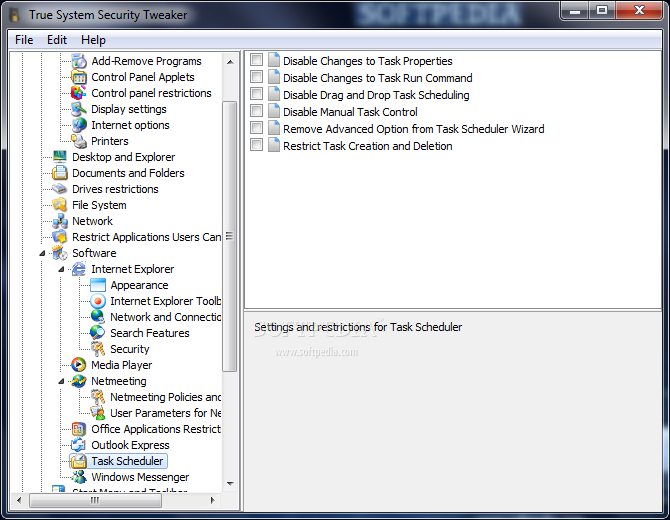Click the Task Scheduler folder icon
The image size is (670, 520).
[79, 461]
